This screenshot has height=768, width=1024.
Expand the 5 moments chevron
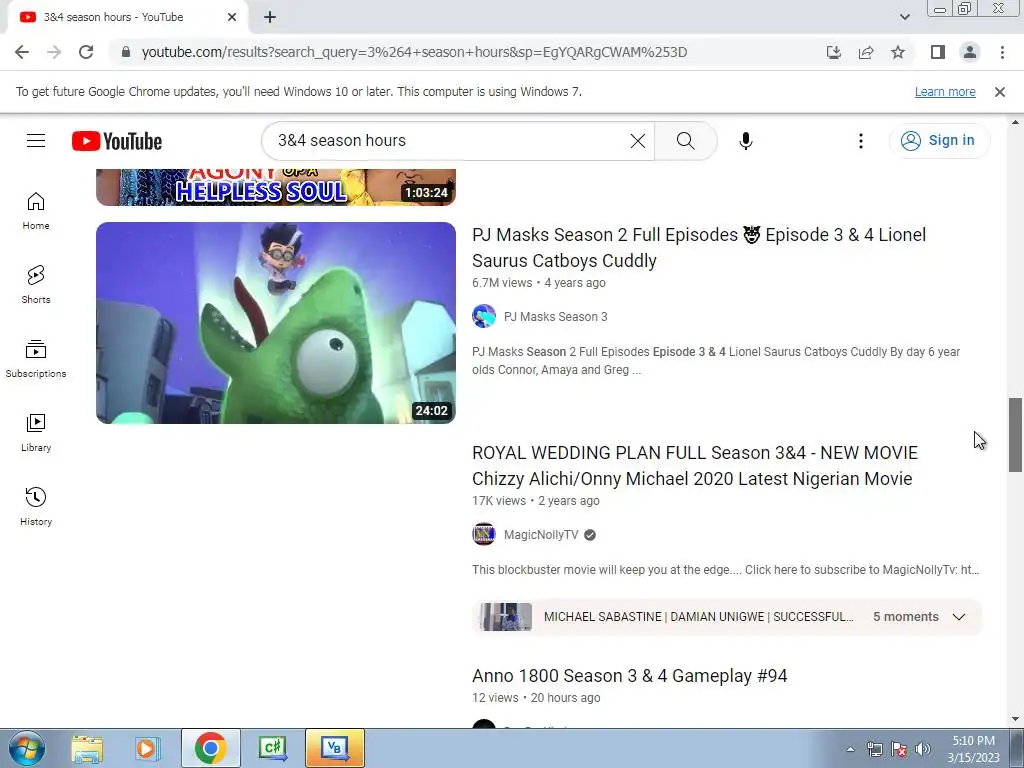click(x=959, y=617)
